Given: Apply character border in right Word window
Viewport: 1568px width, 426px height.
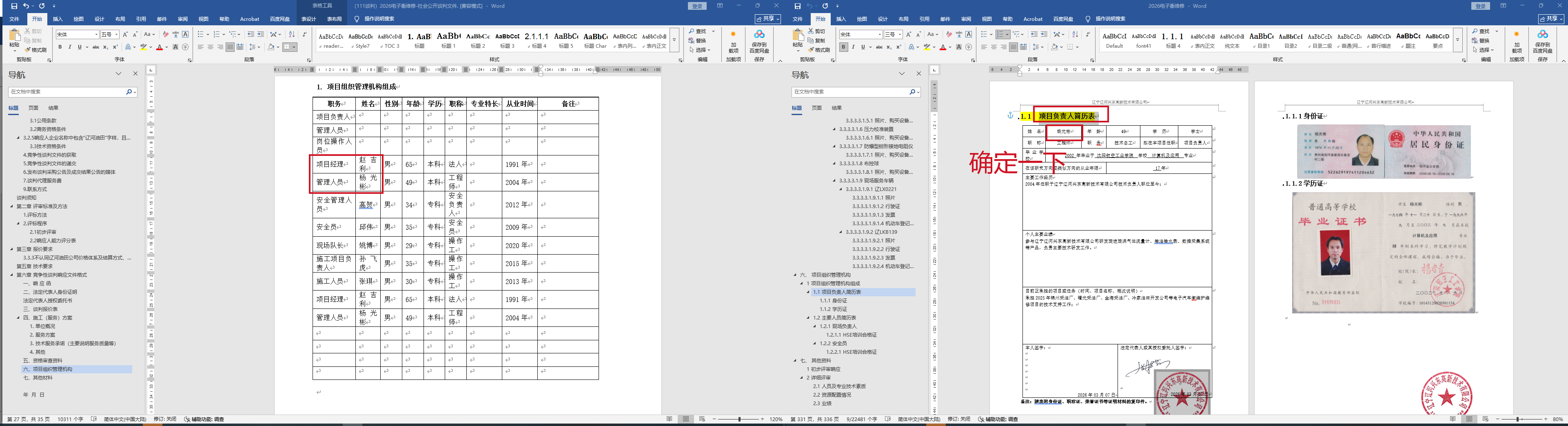Looking at the screenshot, I should 969,35.
